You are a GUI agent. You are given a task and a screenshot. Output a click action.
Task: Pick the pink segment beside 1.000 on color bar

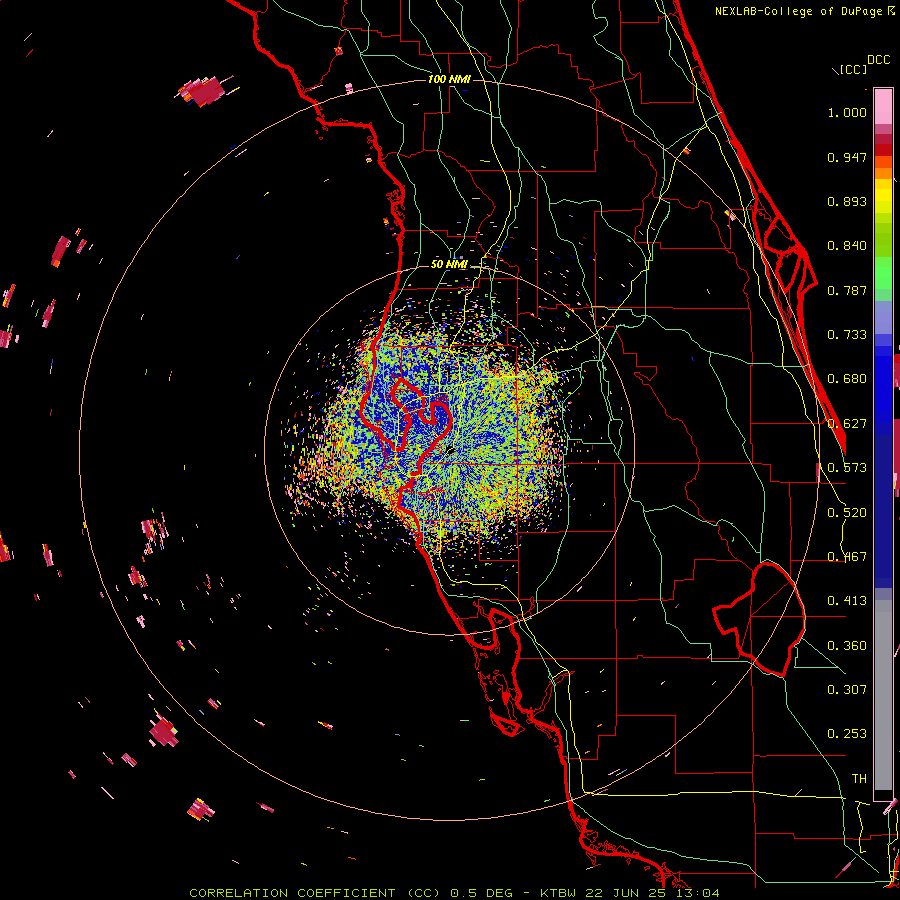[x=883, y=107]
